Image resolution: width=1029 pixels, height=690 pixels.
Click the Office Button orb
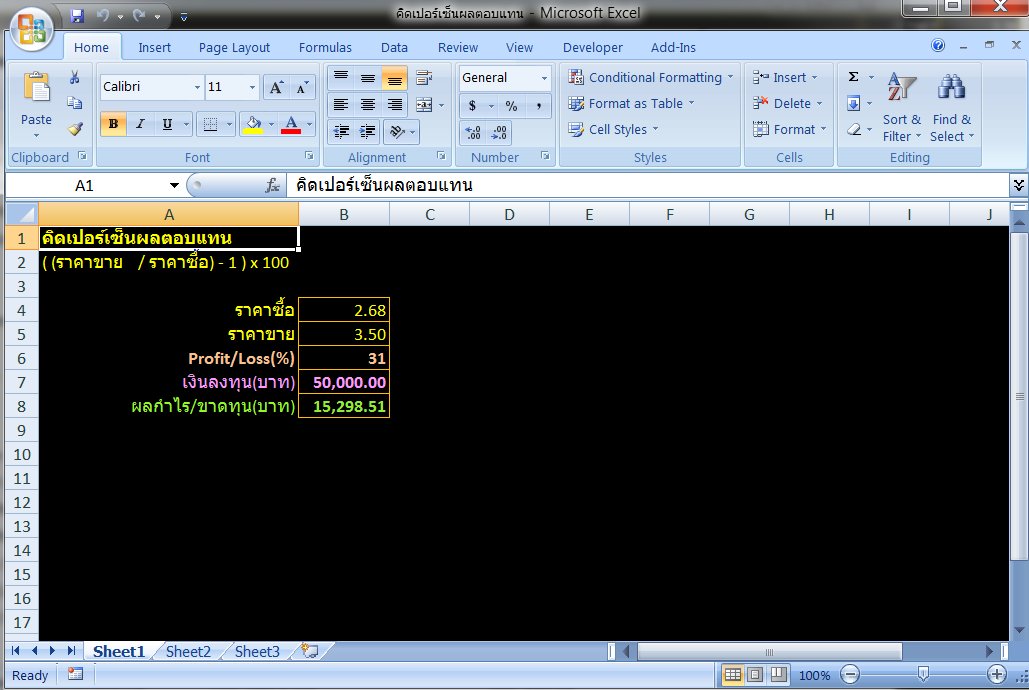point(32,30)
